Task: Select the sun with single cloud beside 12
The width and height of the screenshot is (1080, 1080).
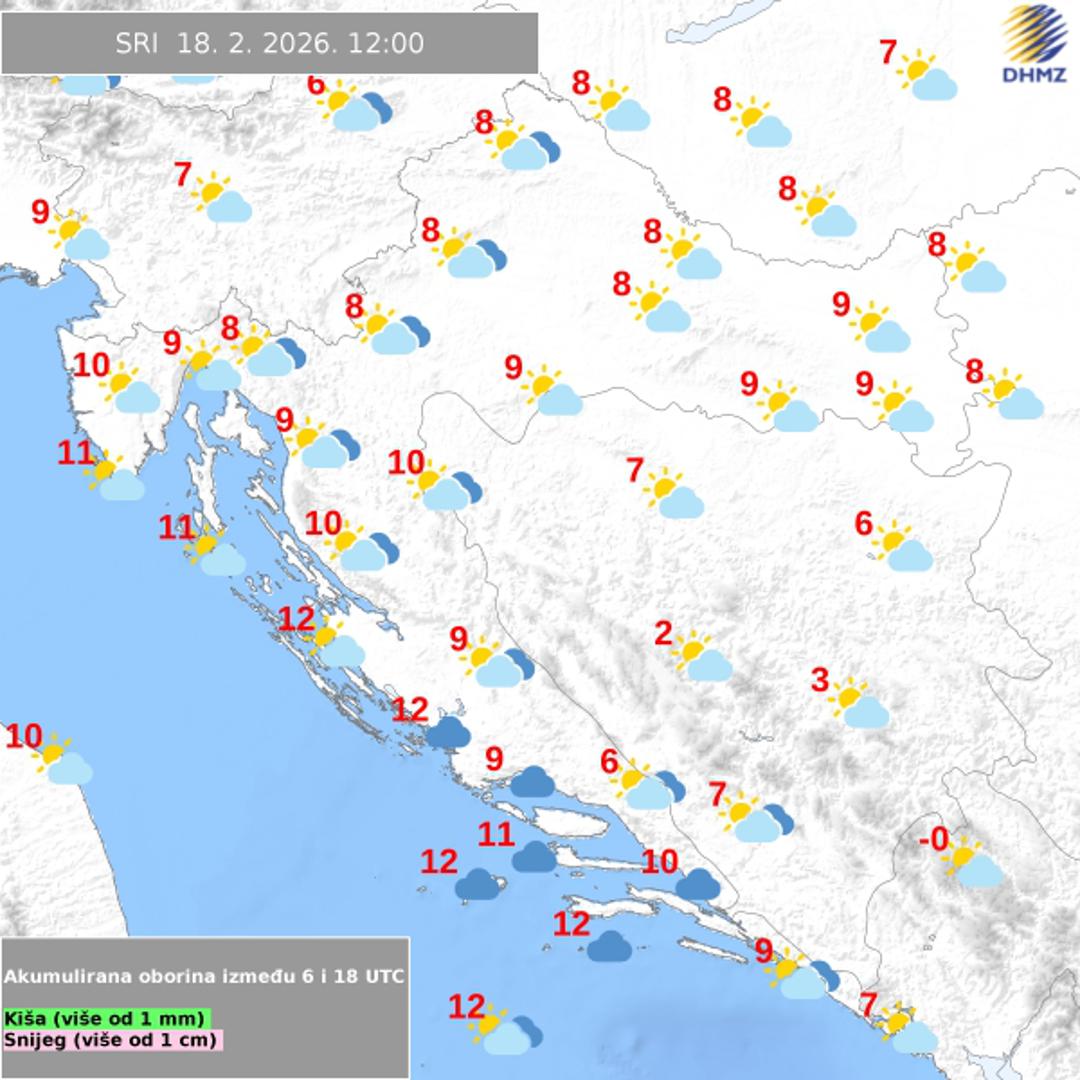Action: coord(335,643)
